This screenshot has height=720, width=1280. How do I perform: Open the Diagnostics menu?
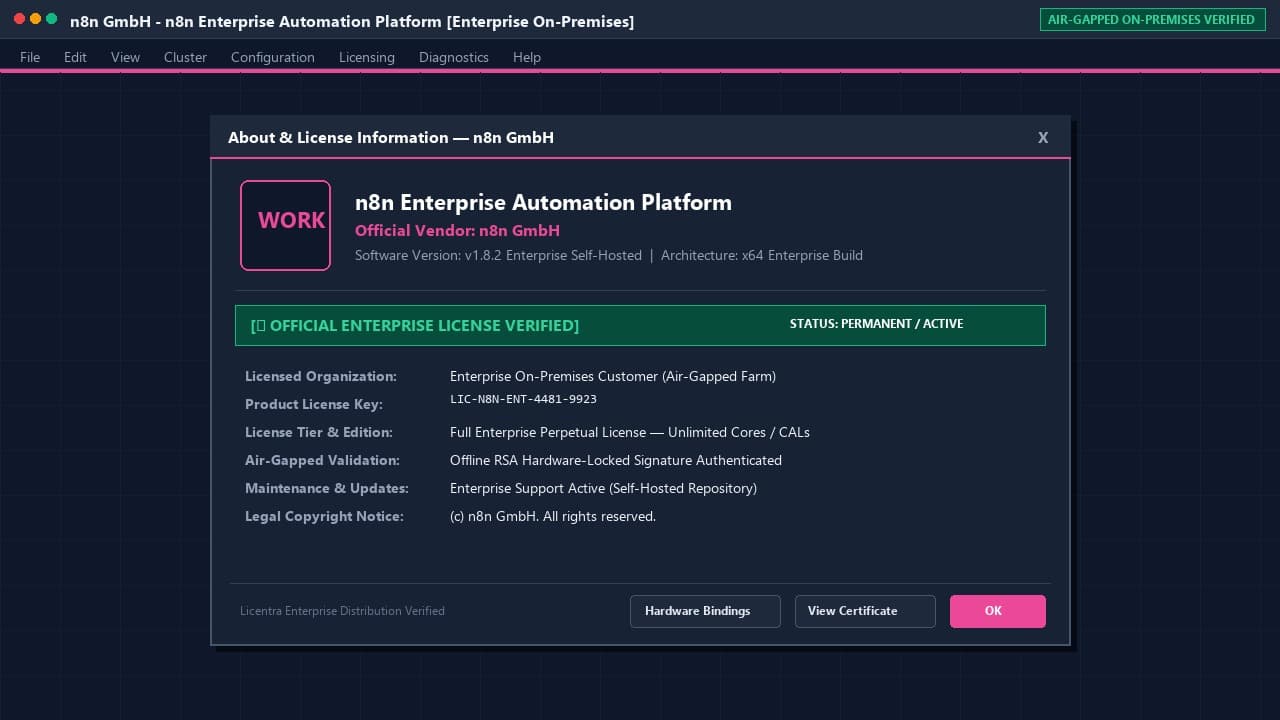click(454, 57)
